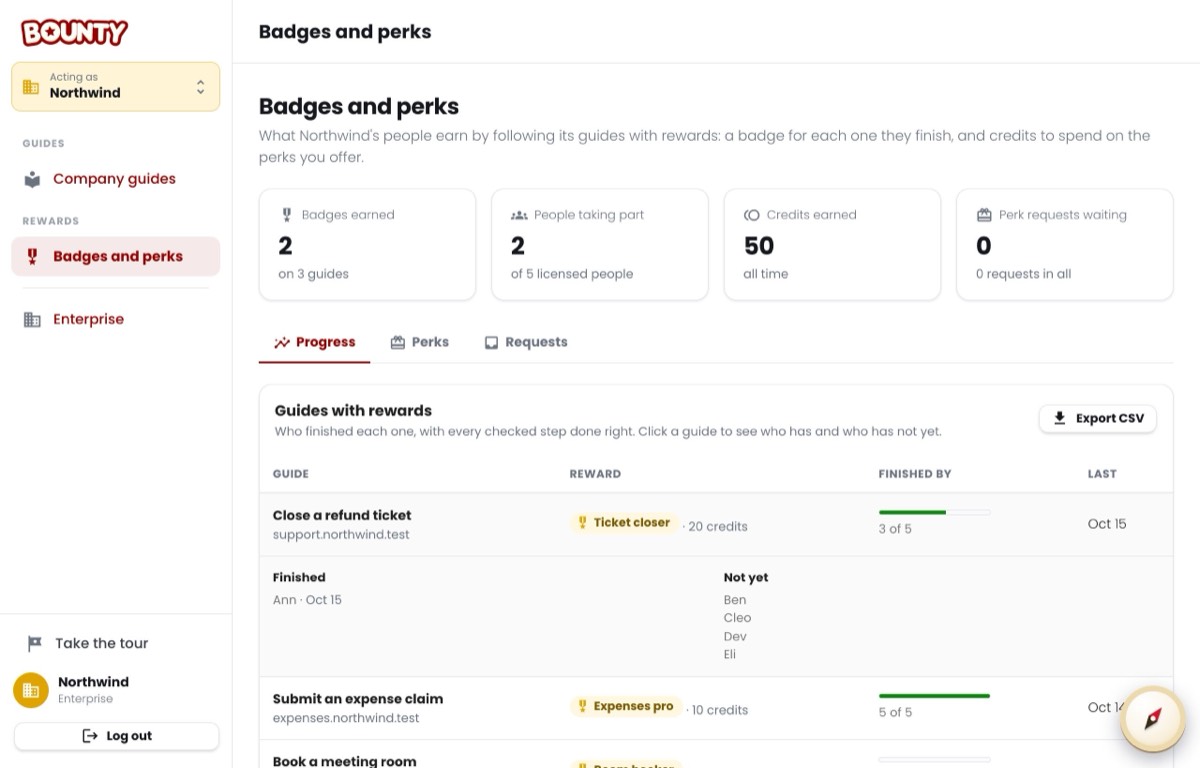Click the compass floating button
Viewport: 1200px width, 768px height.
[1153, 719]
